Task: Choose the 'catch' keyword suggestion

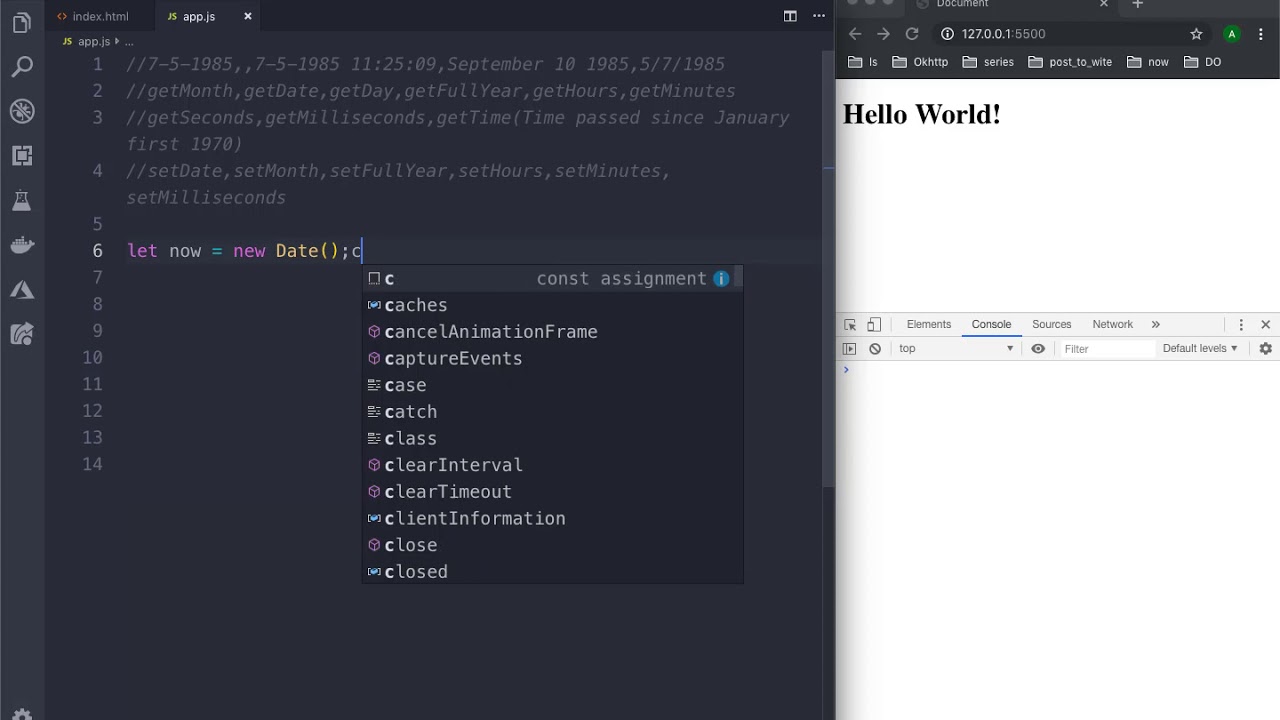Action: (552, 412)
